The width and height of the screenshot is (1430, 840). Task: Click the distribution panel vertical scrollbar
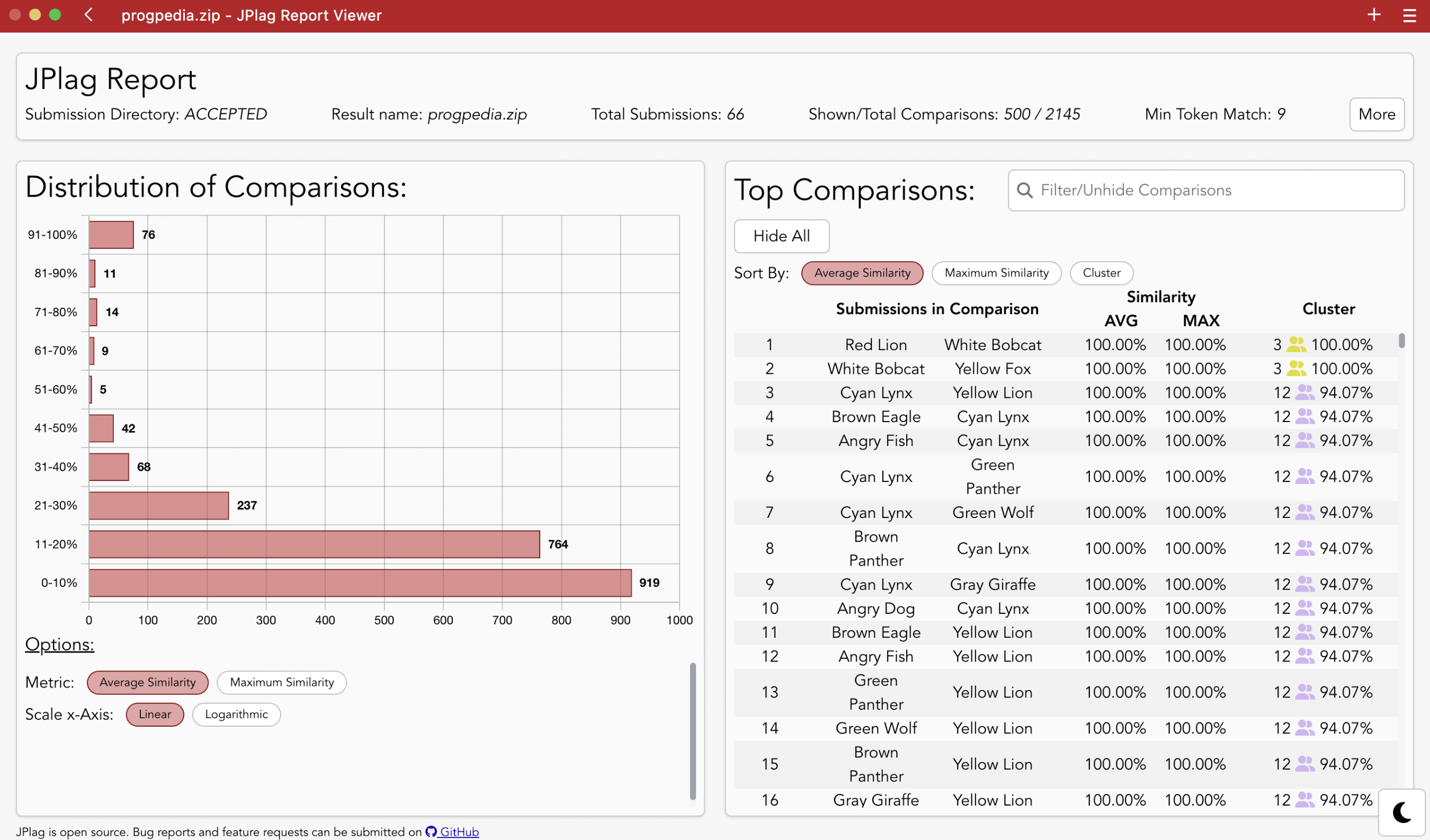(692, 731)
